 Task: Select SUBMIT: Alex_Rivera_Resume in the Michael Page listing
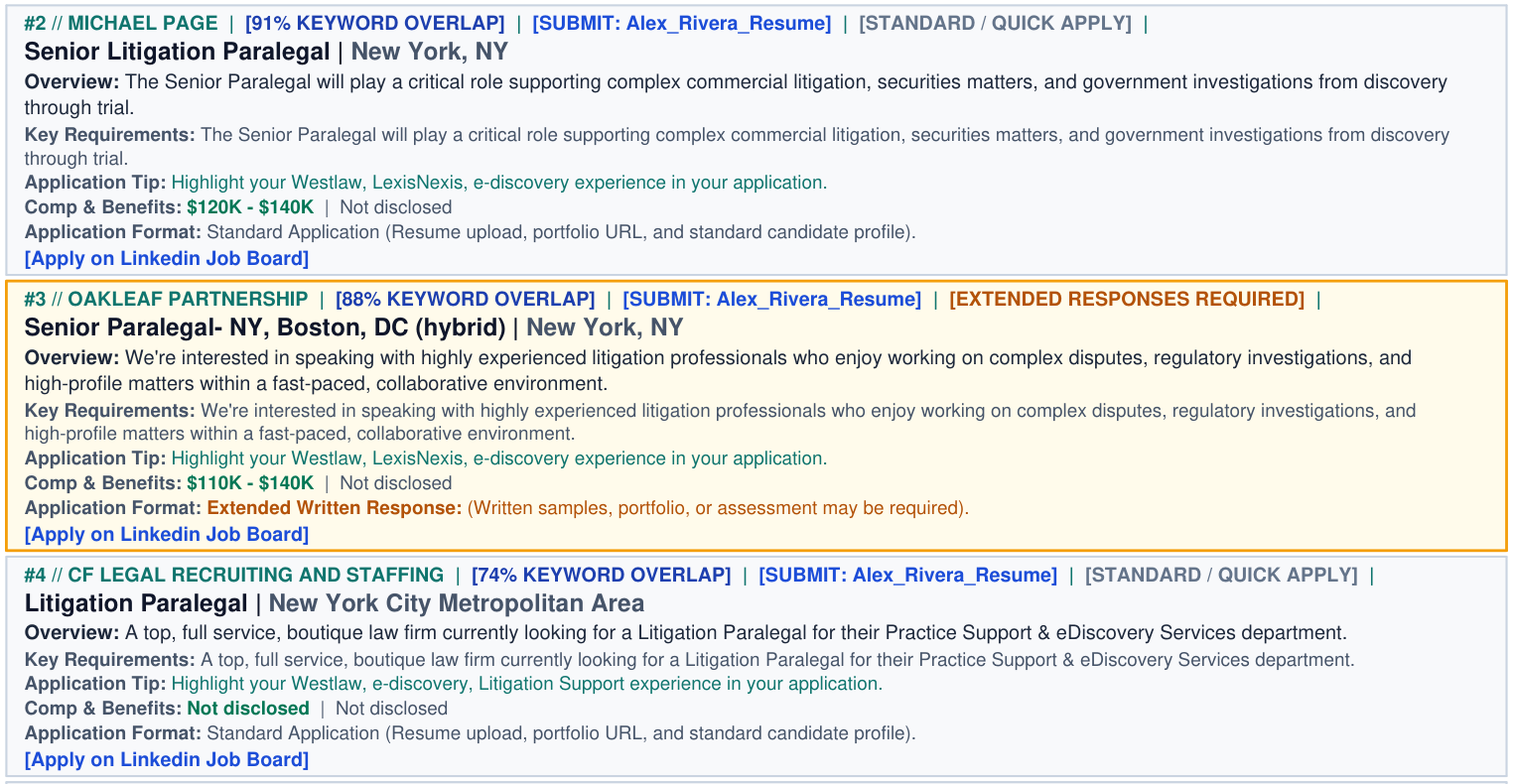click(x=682, y=23)
